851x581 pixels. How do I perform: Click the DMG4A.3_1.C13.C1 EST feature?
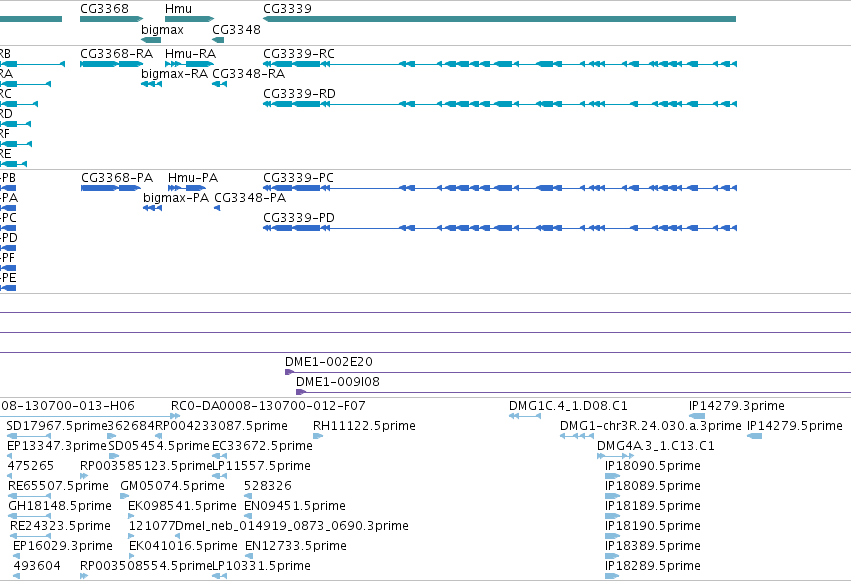tap(615, 456)
